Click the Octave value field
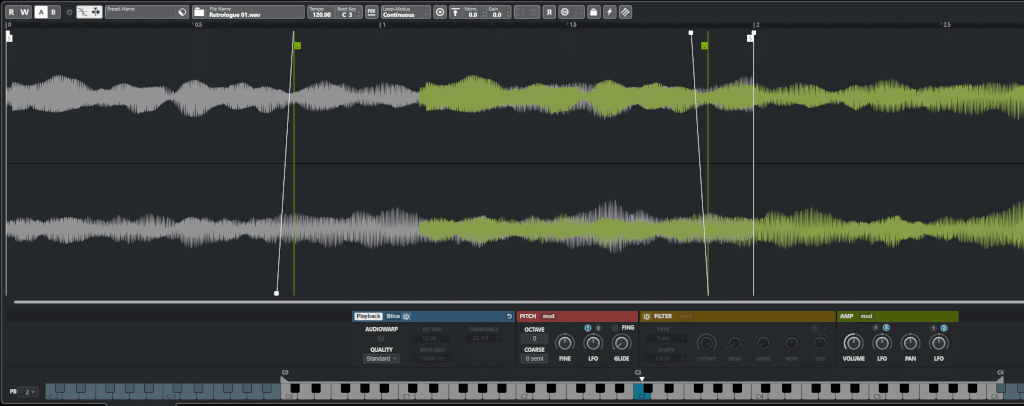This screenshot has height=406, width=1024. tap(534, 338)
